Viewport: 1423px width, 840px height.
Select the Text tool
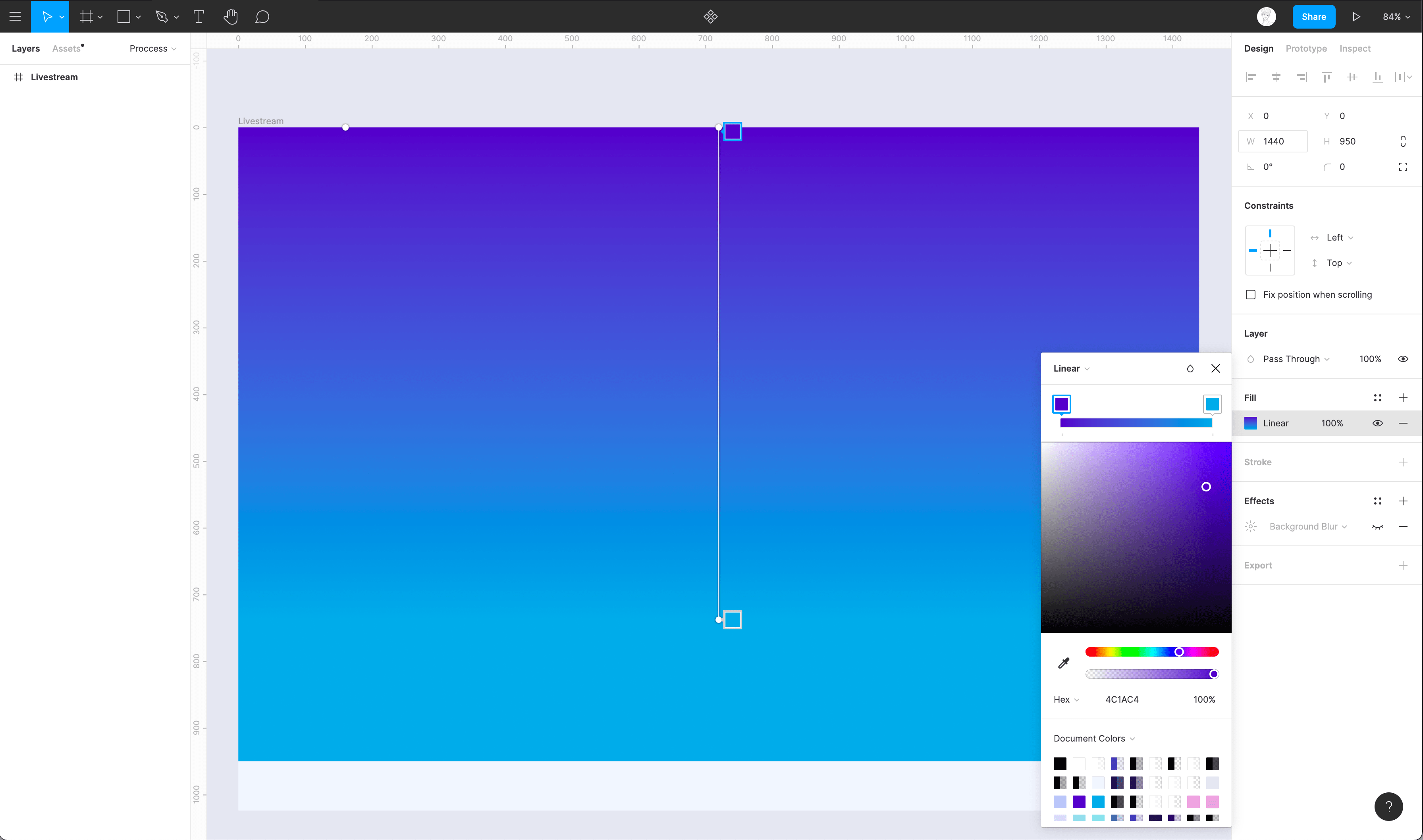tap(199, 16)
